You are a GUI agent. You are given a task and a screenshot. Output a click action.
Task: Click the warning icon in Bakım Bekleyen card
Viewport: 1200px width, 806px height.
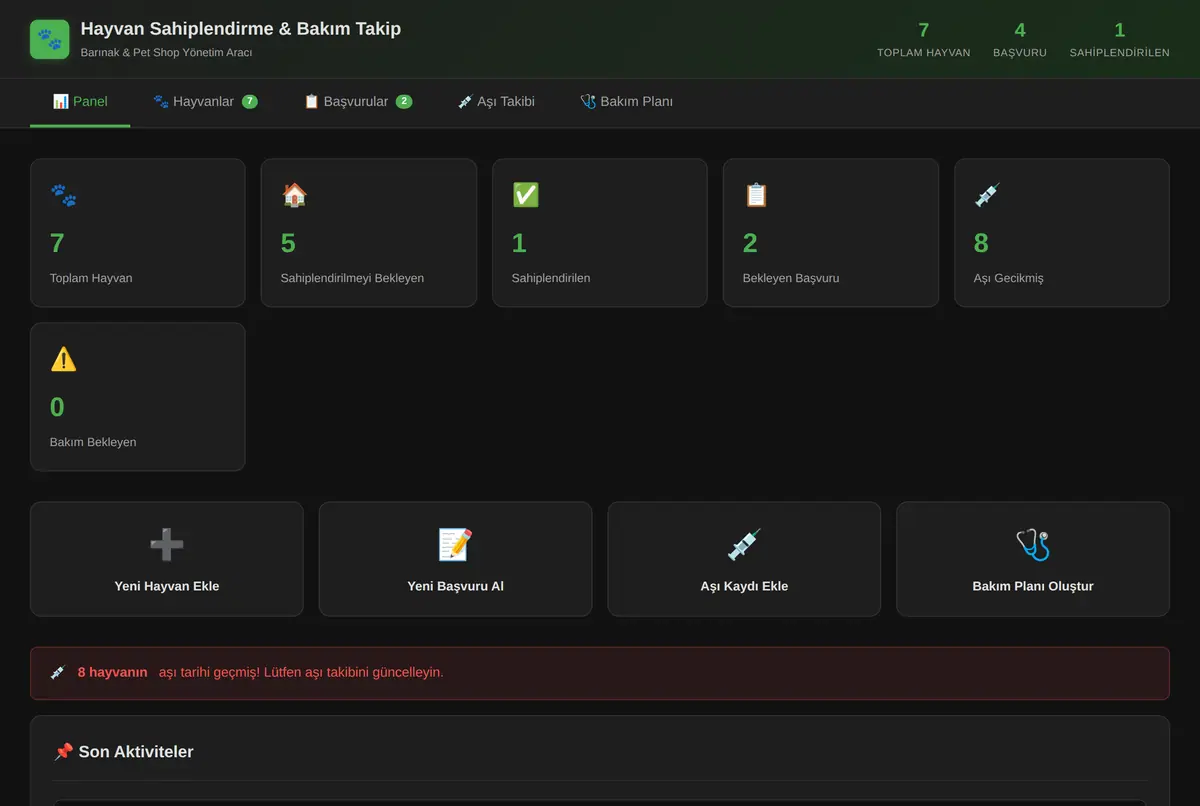[63, 359]
